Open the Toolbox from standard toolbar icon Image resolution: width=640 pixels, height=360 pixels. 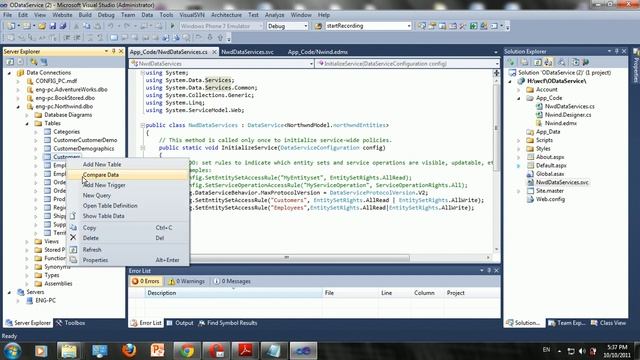click(x=462, y=26)
